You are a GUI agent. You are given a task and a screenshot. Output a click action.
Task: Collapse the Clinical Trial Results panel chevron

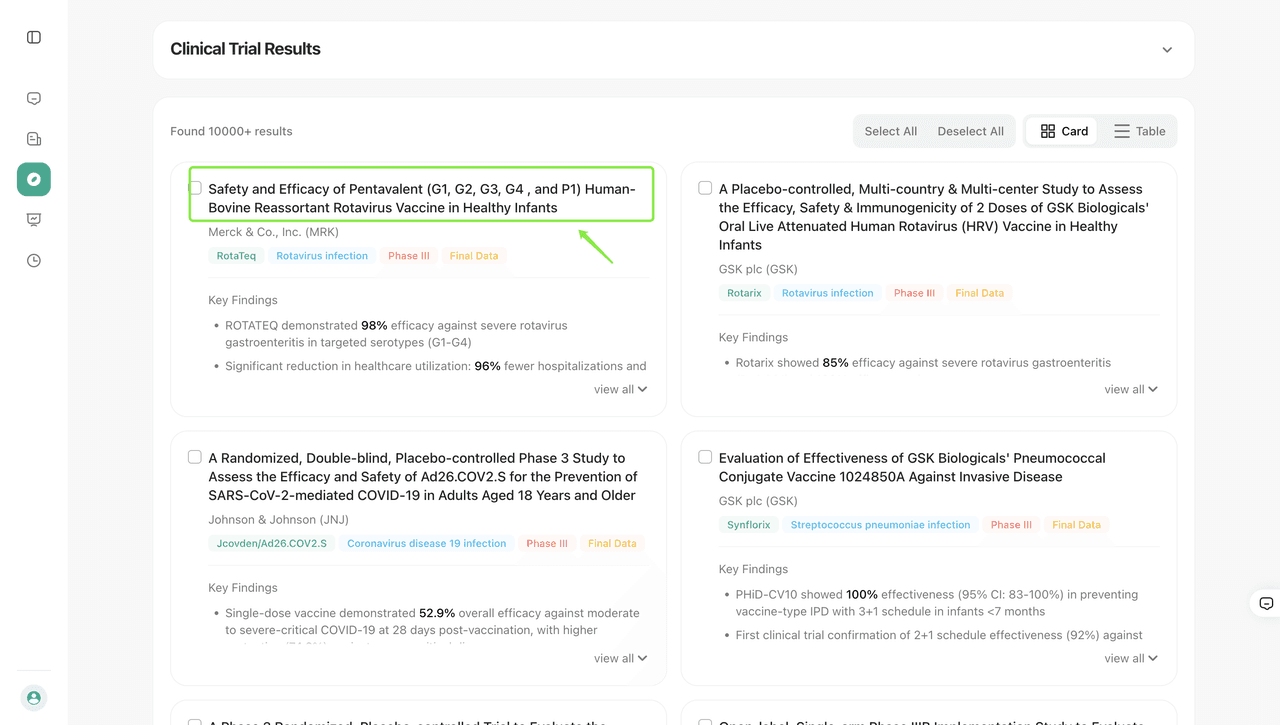(1166, 48)
